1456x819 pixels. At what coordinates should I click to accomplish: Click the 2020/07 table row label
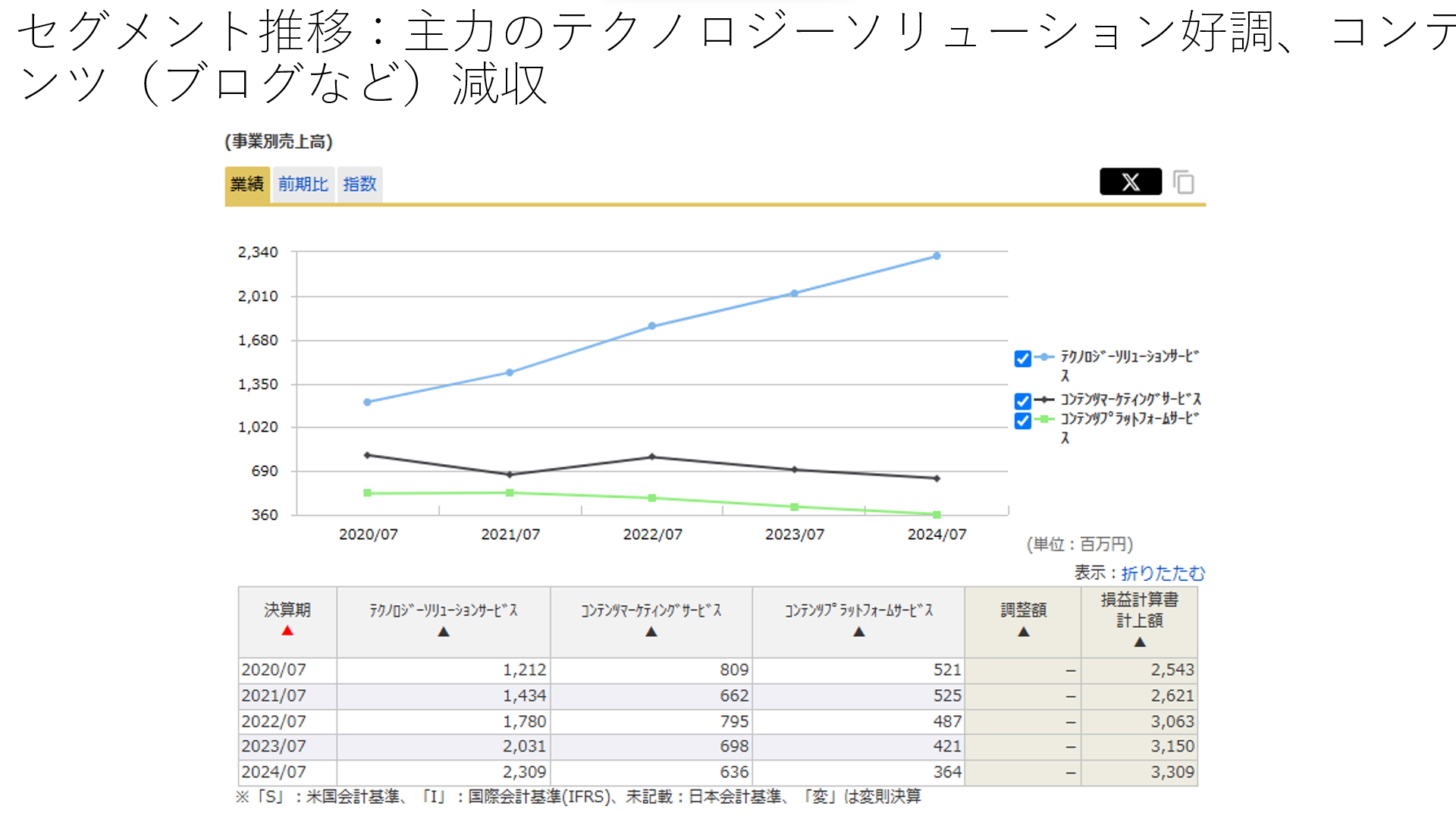tap(274, 670)
